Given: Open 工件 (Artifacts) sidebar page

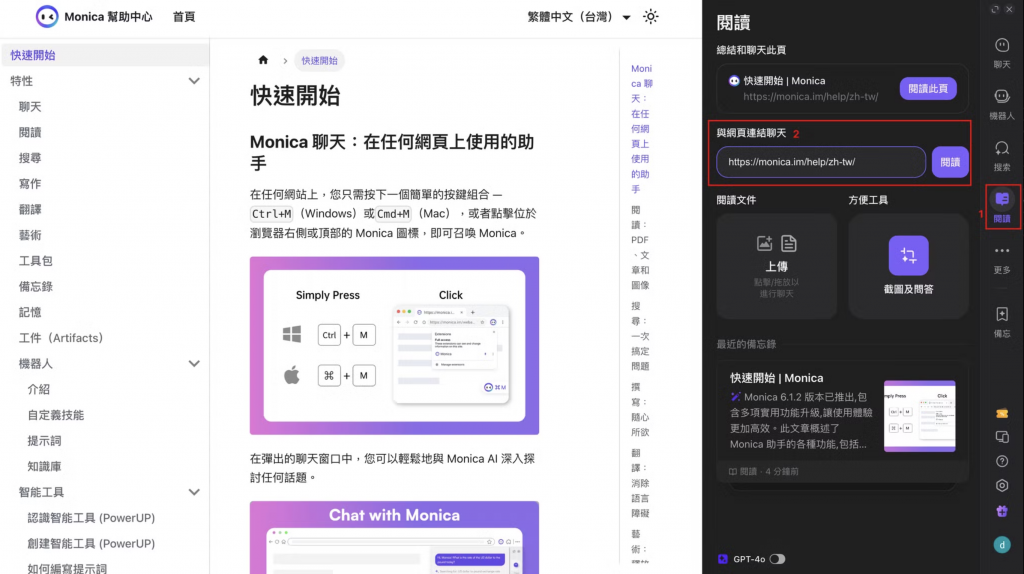Looking at the screenshot, I should point(61,338).
